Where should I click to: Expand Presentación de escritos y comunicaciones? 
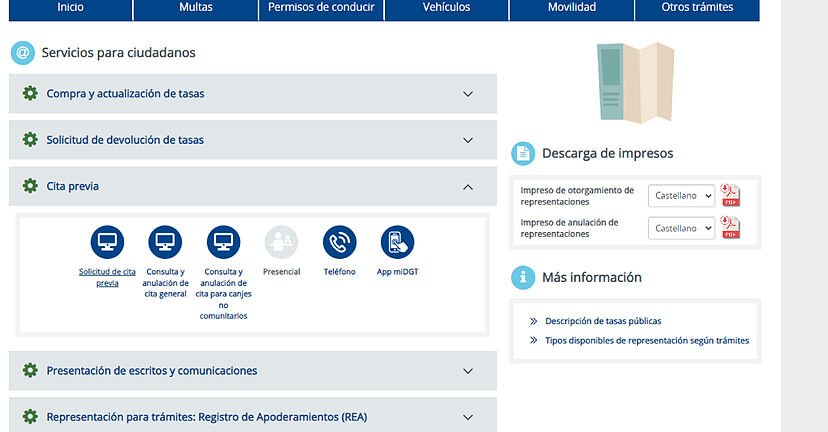pyautogui.click(x=467, y=371)
